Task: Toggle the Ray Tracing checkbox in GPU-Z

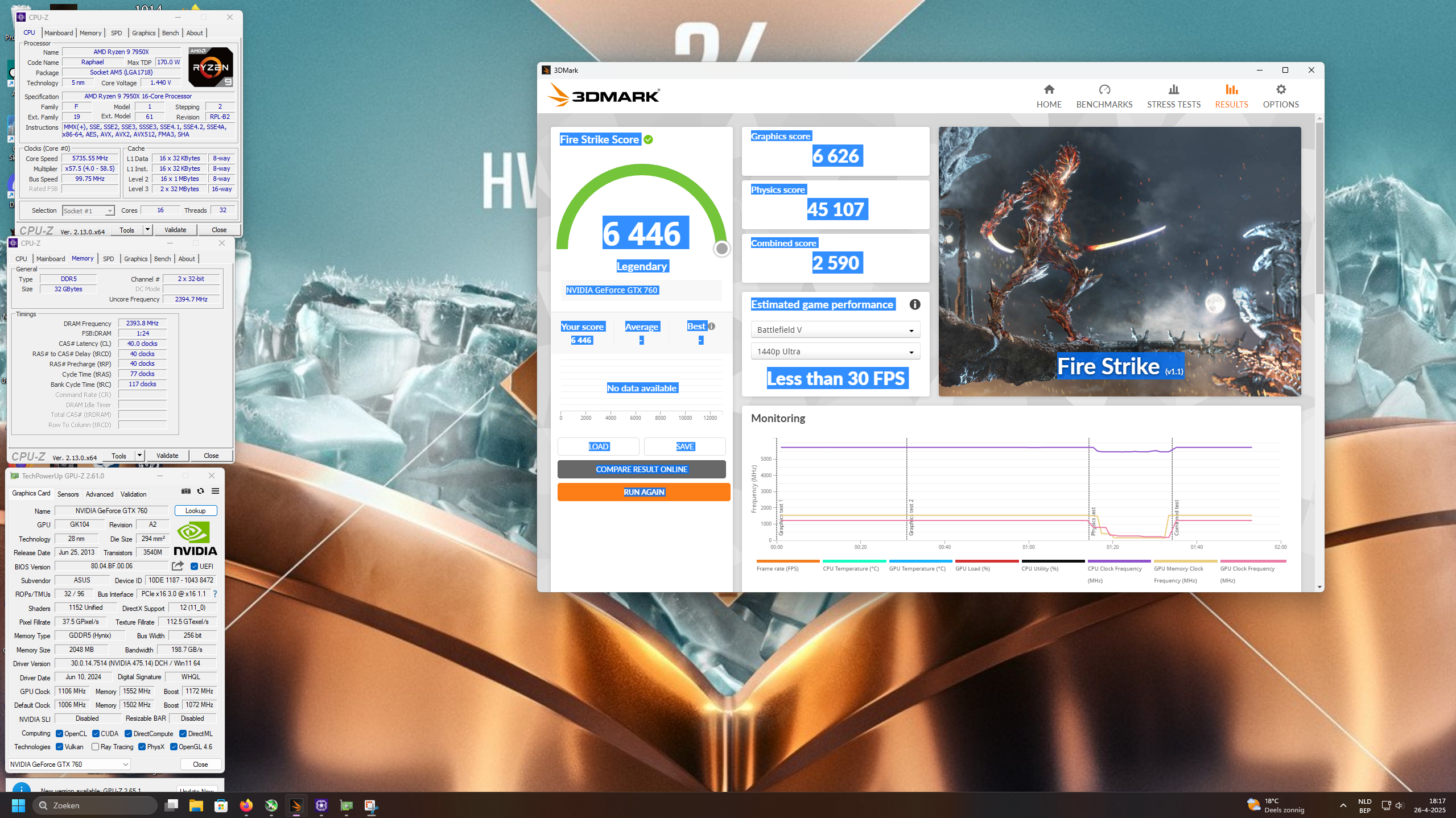Action: [95, 746]
